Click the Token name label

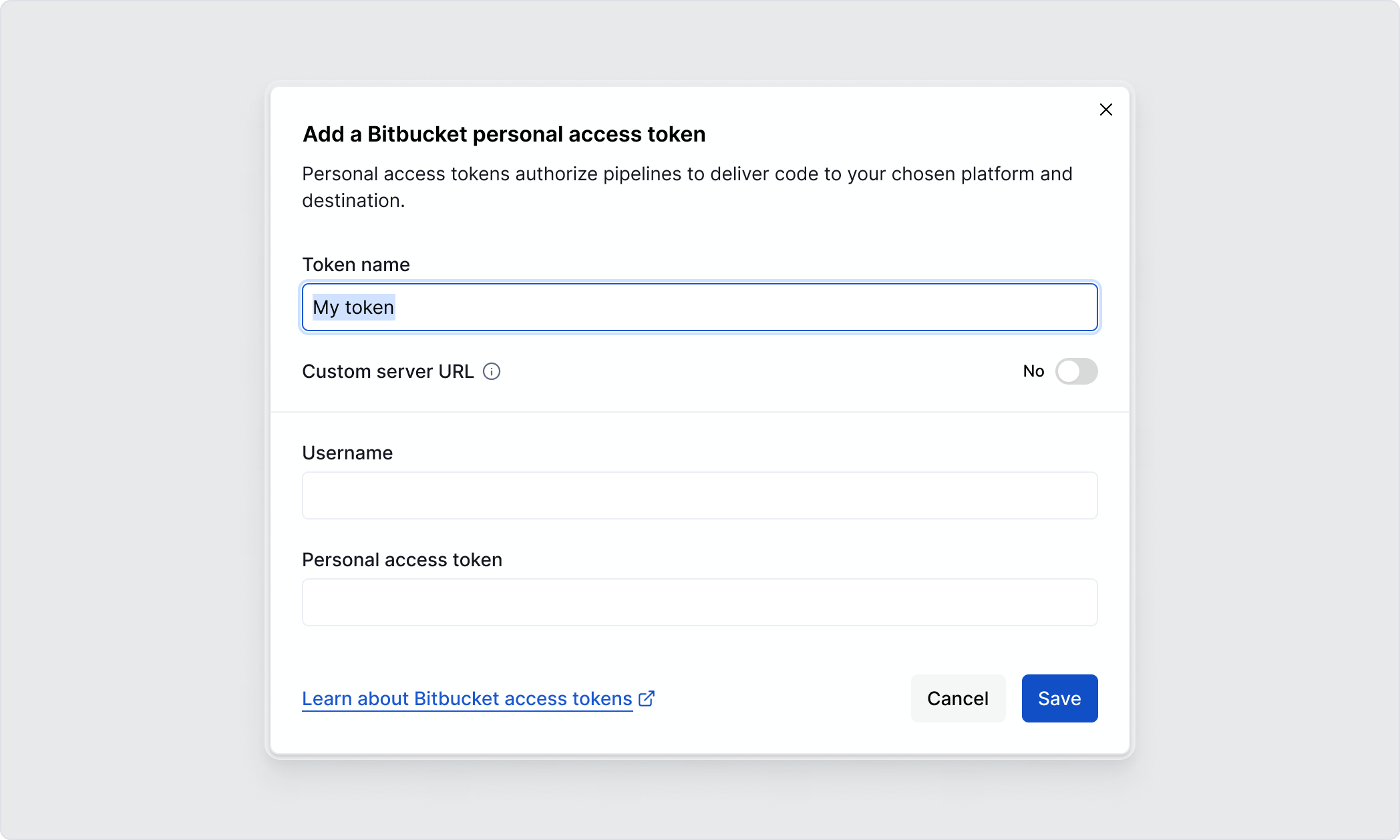356,264
